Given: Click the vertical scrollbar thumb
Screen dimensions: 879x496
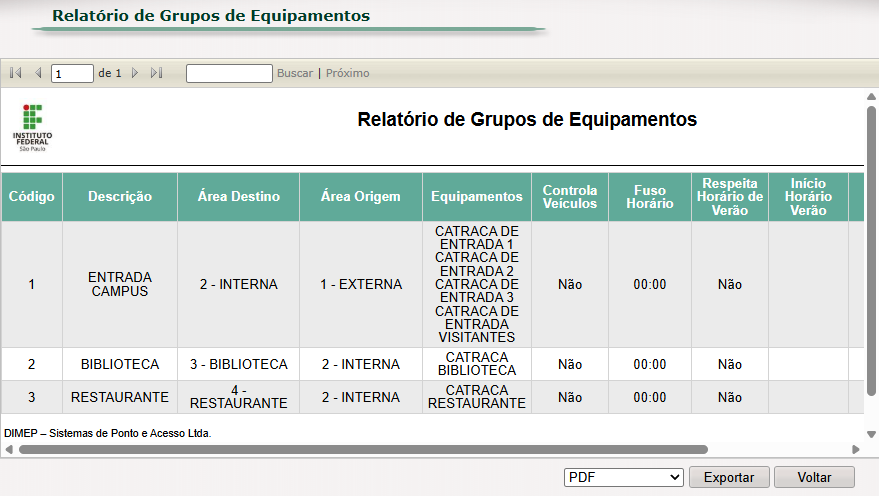Looking at the screenshot, I should click(871, 251).
